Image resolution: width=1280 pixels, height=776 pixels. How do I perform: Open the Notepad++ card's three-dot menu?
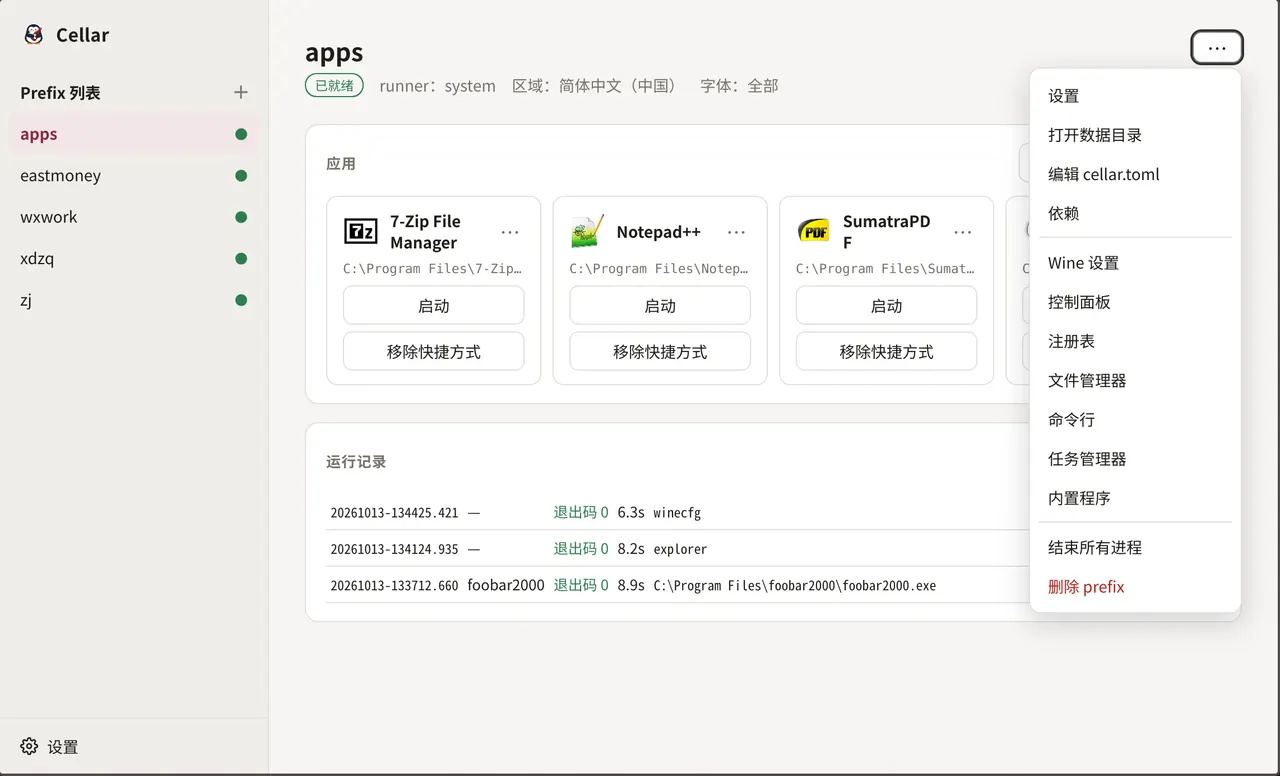[736, 232]
